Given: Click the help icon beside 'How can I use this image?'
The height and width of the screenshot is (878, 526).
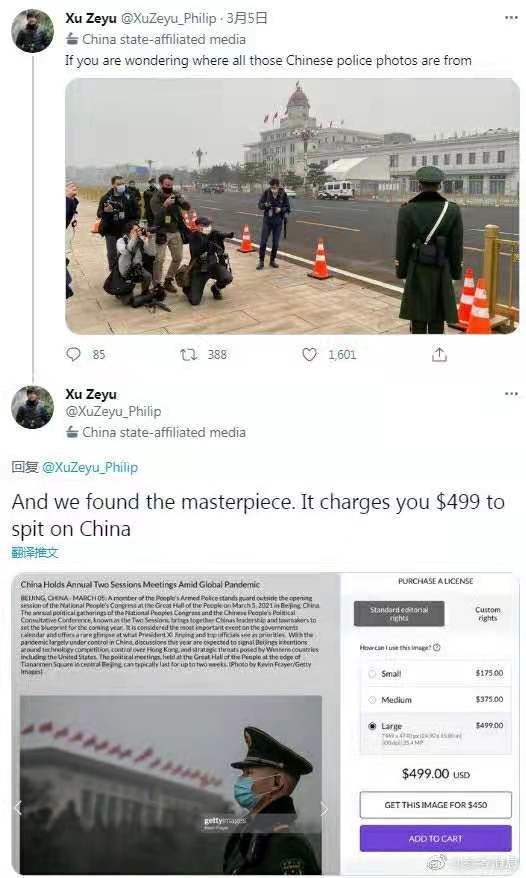Looking at the screenshot, I should pyautogui.click(x=436, y=647).
